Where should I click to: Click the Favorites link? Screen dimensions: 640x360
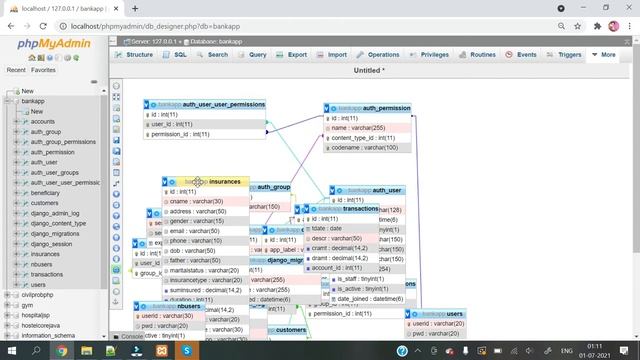43,70
